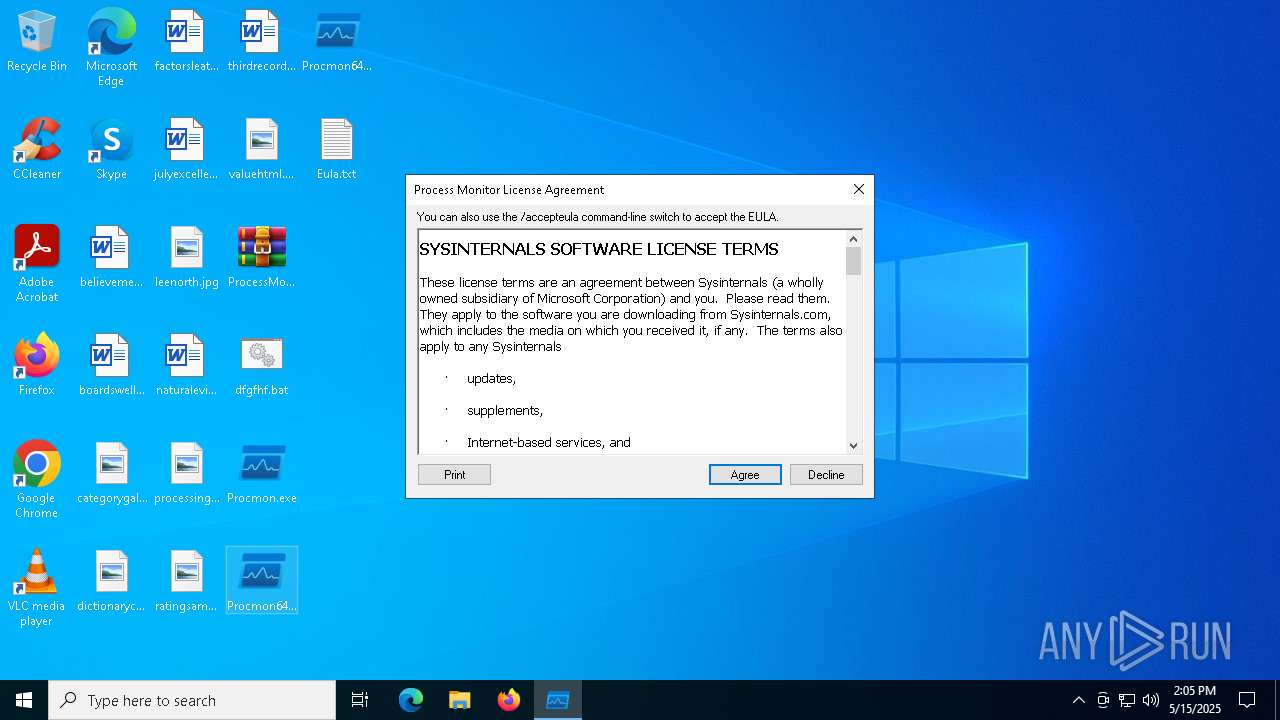Viewport: 1280px width, 720px height.
Task: Select the processing image file icon
Action: click(186, 474)
